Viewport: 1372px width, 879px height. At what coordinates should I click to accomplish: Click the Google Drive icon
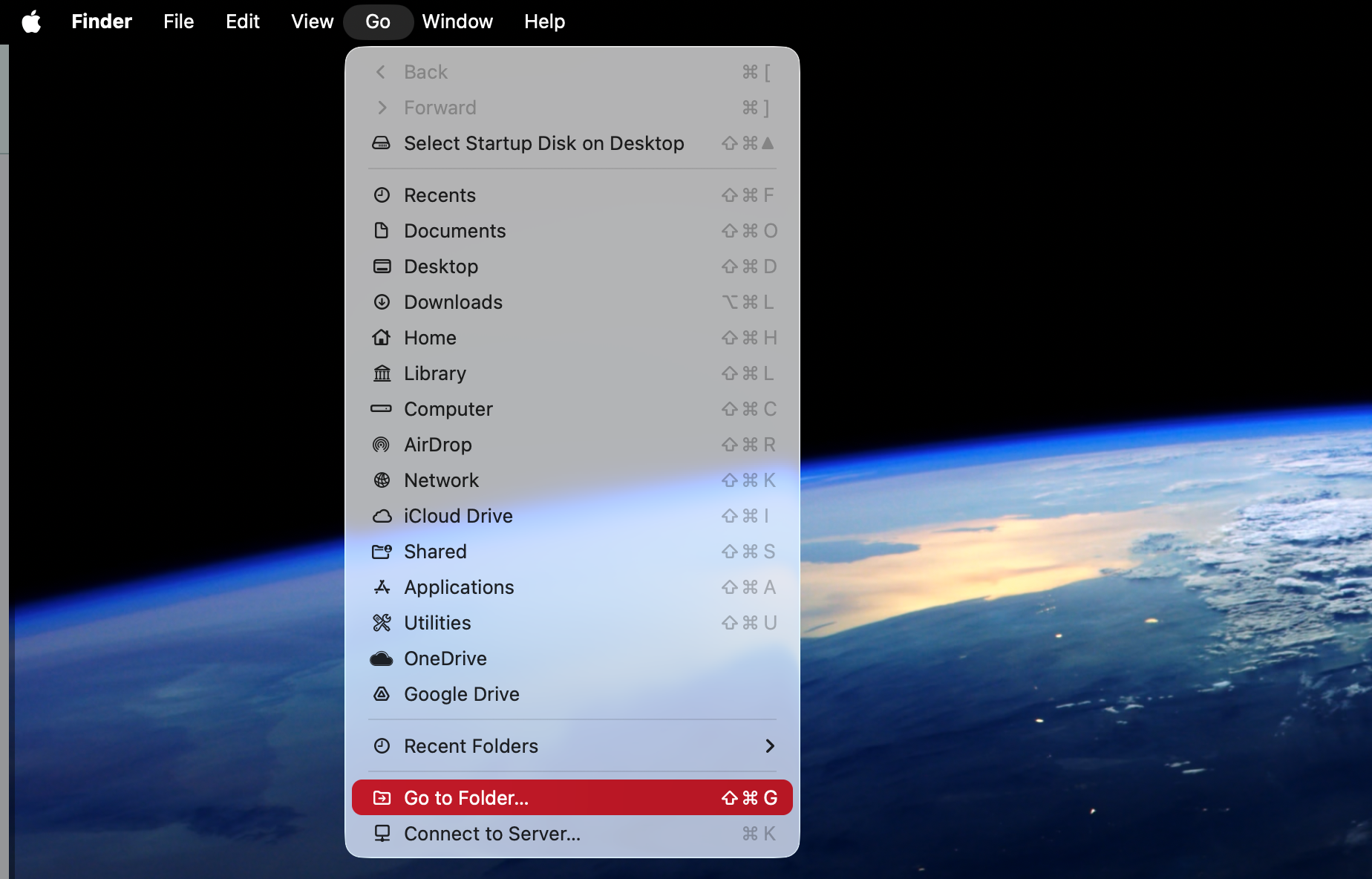[x=382, y=694]
